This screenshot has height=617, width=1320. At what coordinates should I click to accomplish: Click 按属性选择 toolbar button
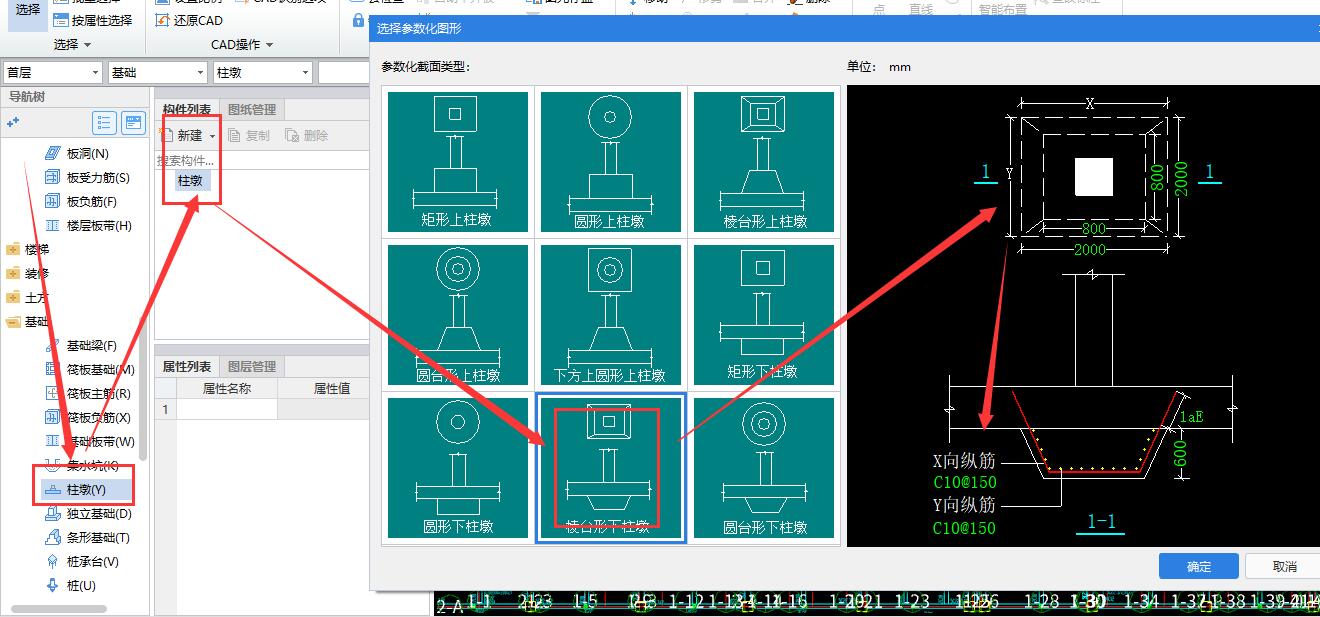(x=92, y=20)
